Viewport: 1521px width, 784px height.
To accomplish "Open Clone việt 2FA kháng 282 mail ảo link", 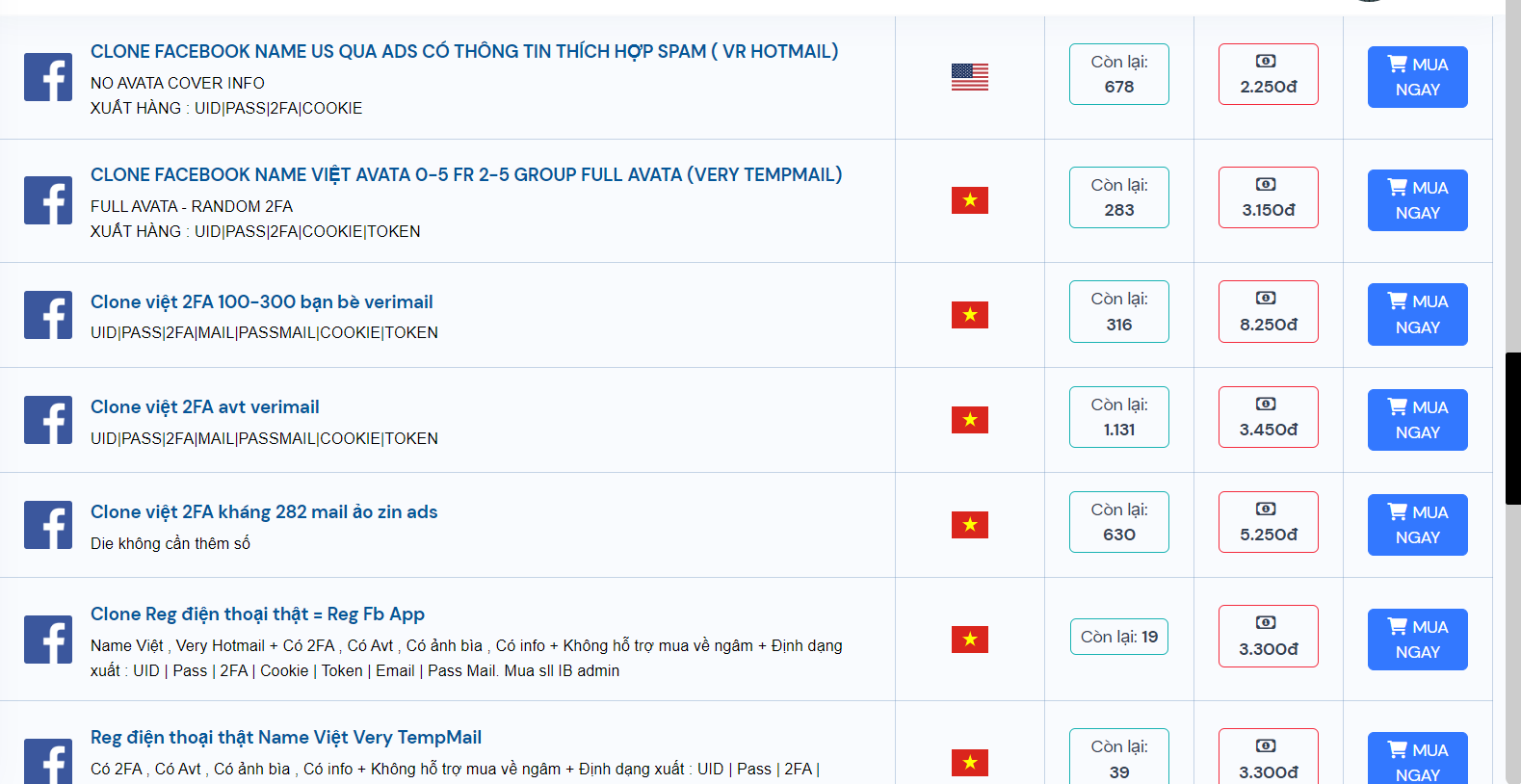I will coord(264,511).
